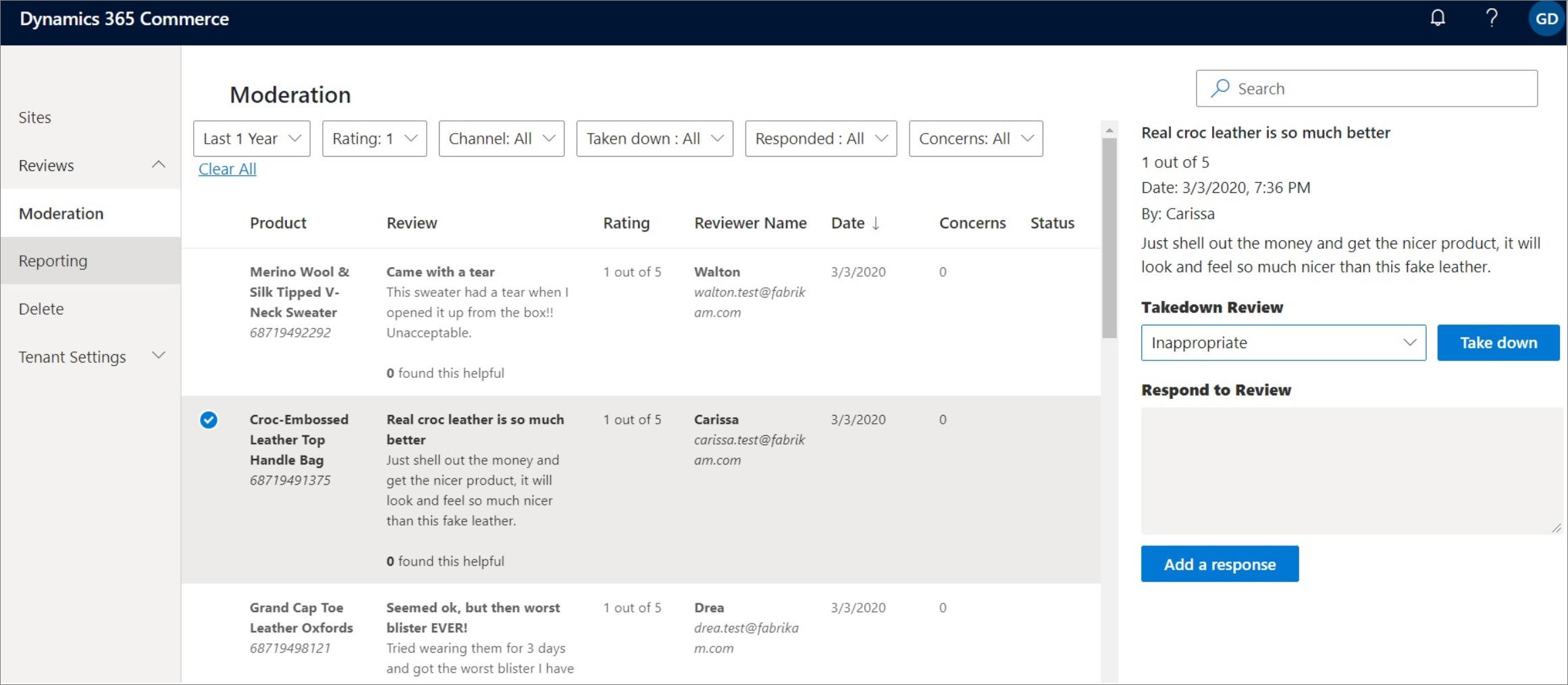
Task: Click reviewer name Walton
Action: pyautogui.click(x=717, y=271)
